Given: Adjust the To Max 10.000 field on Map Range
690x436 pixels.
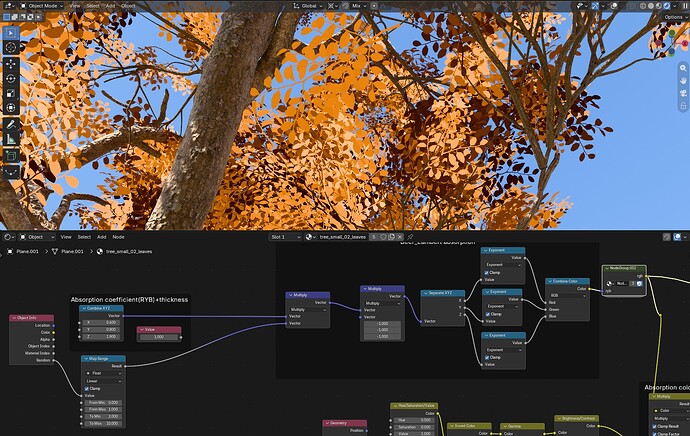Looking at the screenshot, I should point(103,423).
